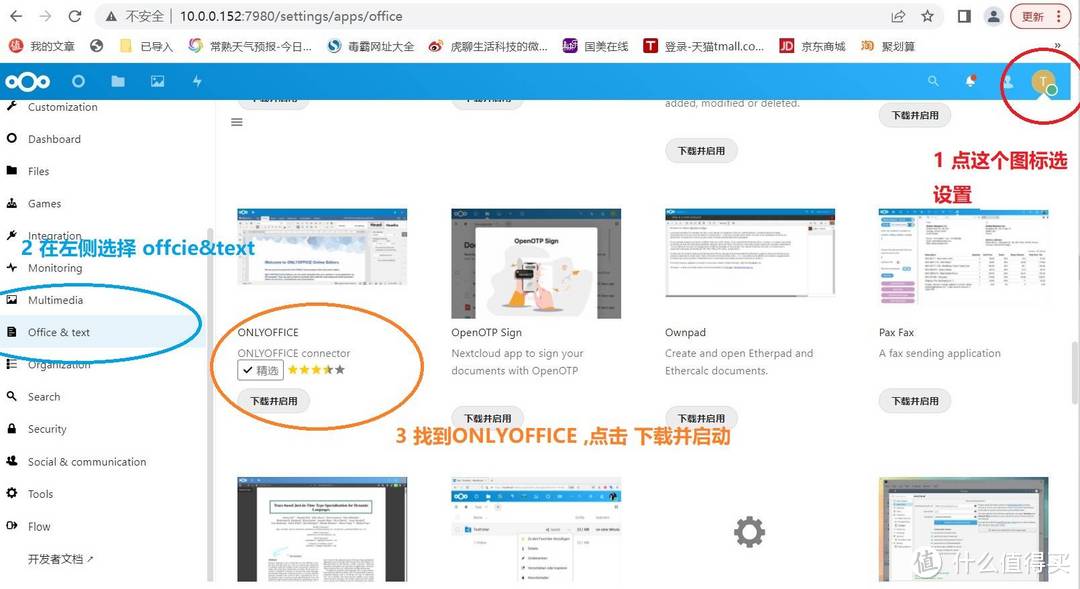Viewport: 1080px width, 589px height.
Task: Open 开发者文档 developer docs link
Action: point(61,559)
